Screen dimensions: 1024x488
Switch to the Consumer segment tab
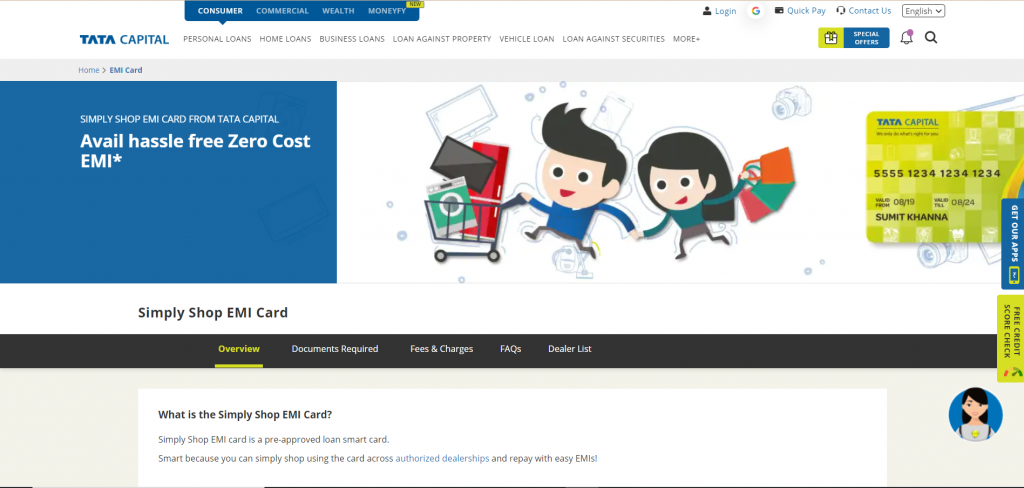(220, 11)
